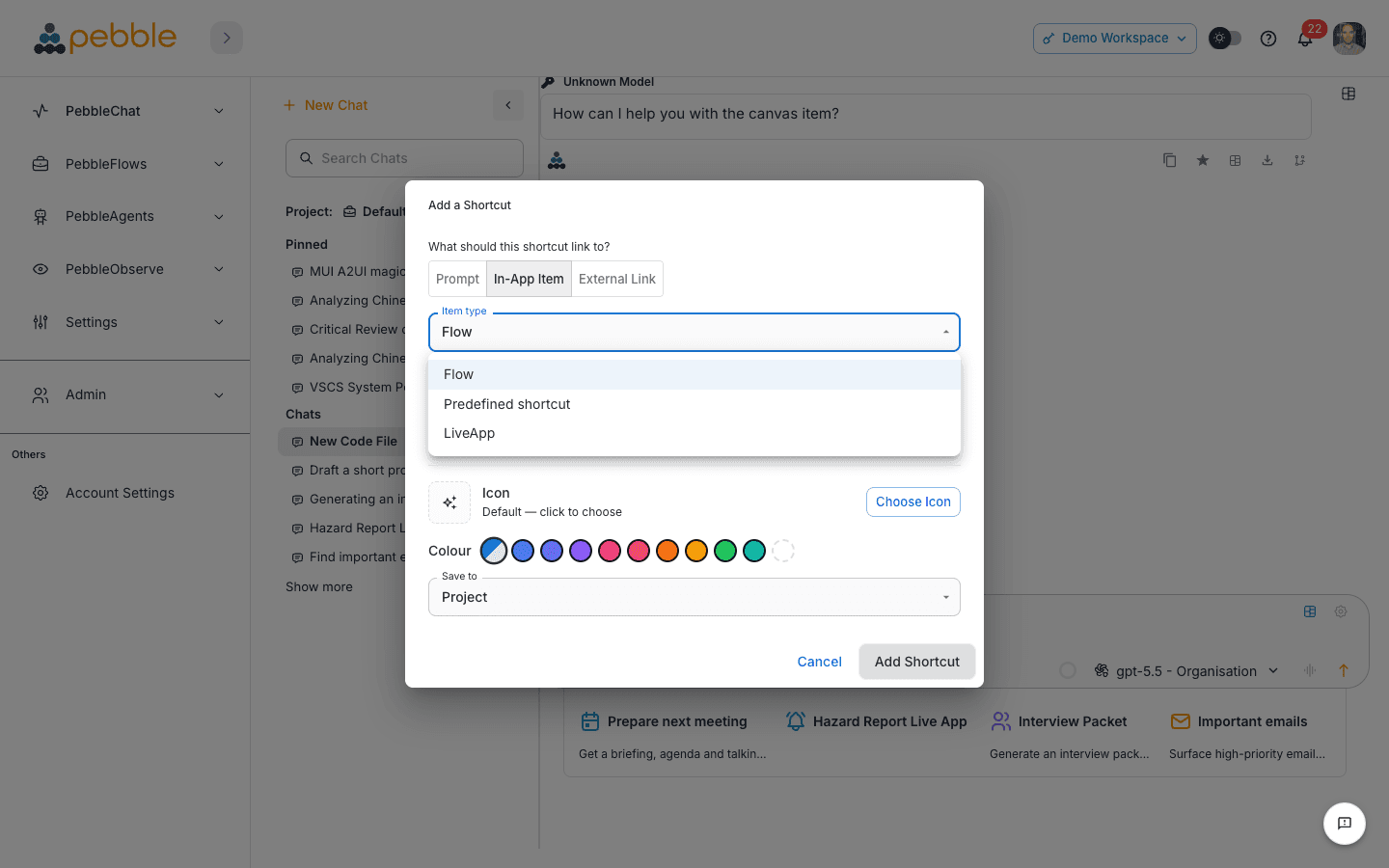Click the orange send arrow icon

[1344, 670]
